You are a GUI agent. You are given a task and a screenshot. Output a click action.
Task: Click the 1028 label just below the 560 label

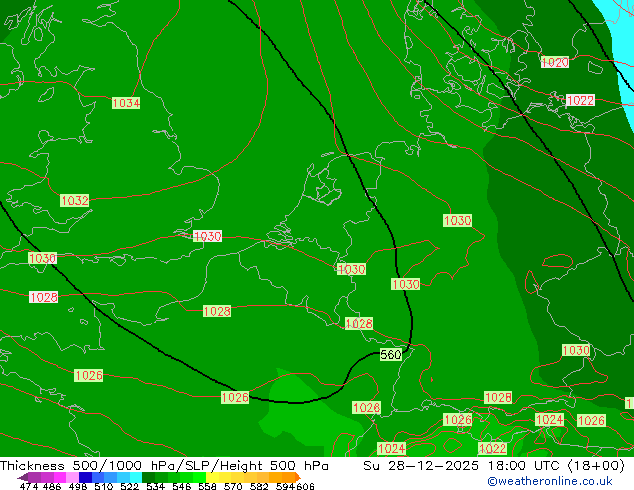pyautogui.click(x=367, y=407)
